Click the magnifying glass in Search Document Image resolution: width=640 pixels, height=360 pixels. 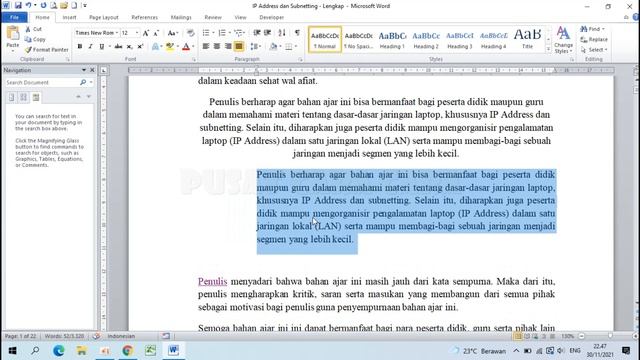83,82
